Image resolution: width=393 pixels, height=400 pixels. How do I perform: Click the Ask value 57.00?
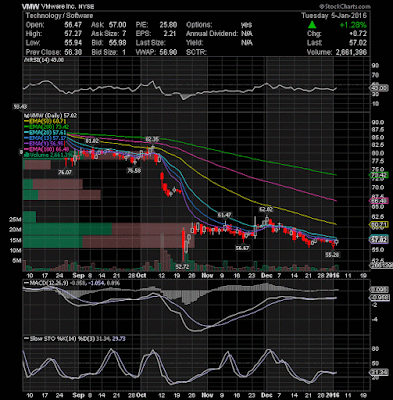tap(118, 25)
